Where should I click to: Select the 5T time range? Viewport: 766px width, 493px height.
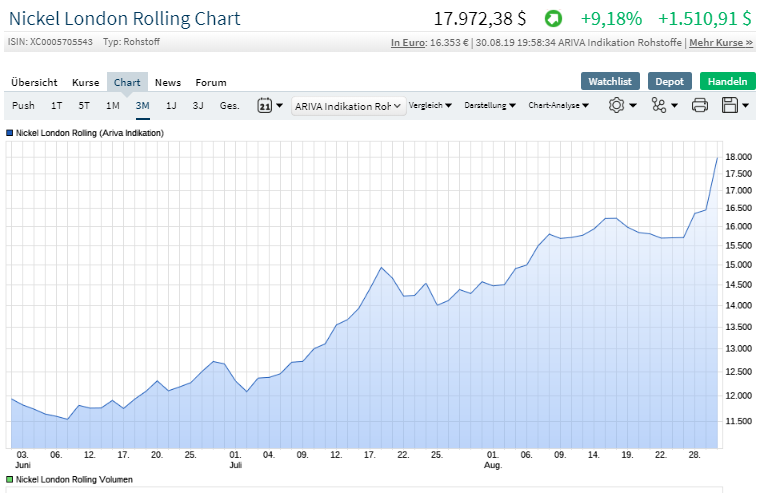[x=84, y=105]
